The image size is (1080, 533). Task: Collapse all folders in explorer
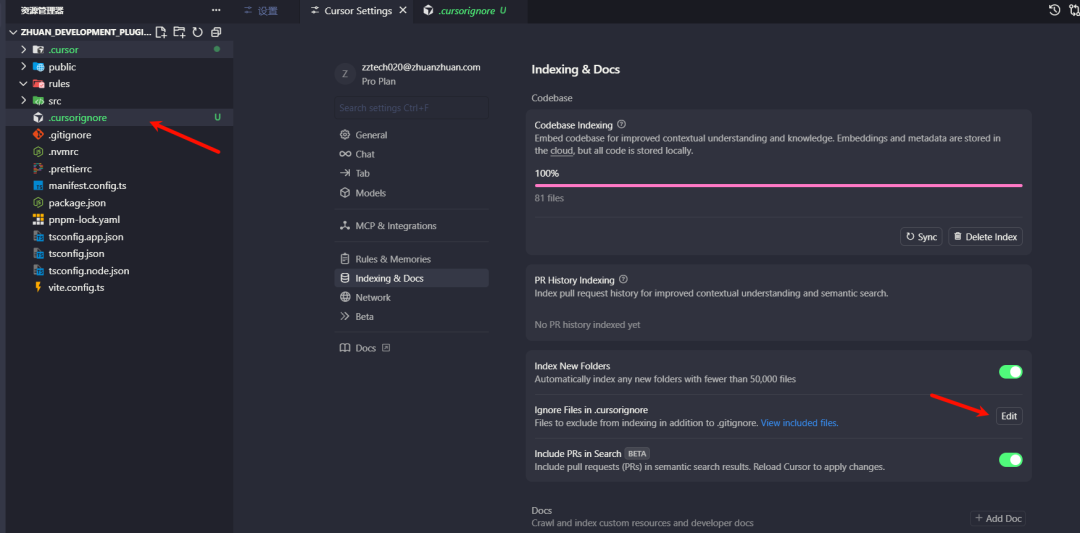(x=215, y=32)
